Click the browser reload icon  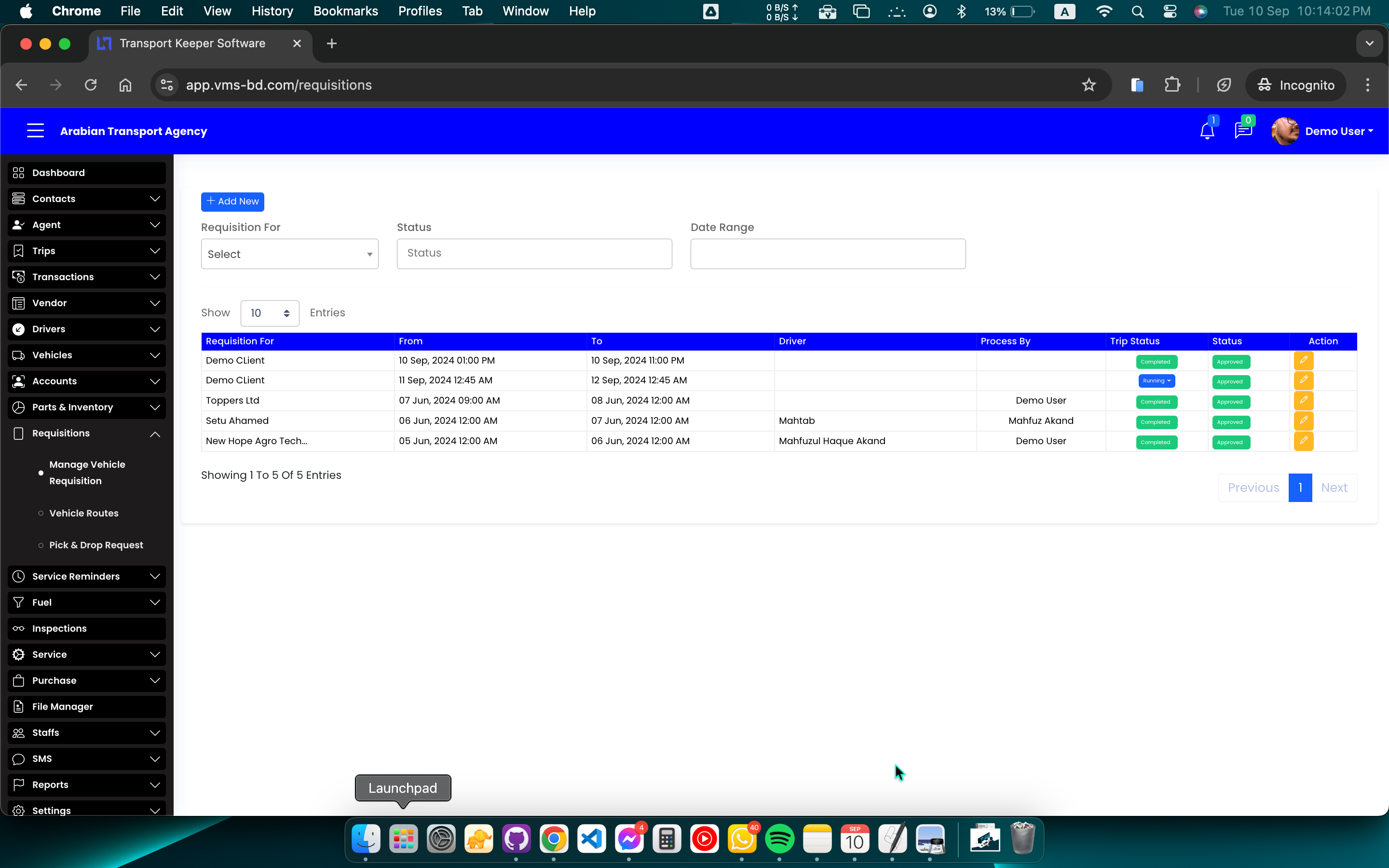click(91, 85)
